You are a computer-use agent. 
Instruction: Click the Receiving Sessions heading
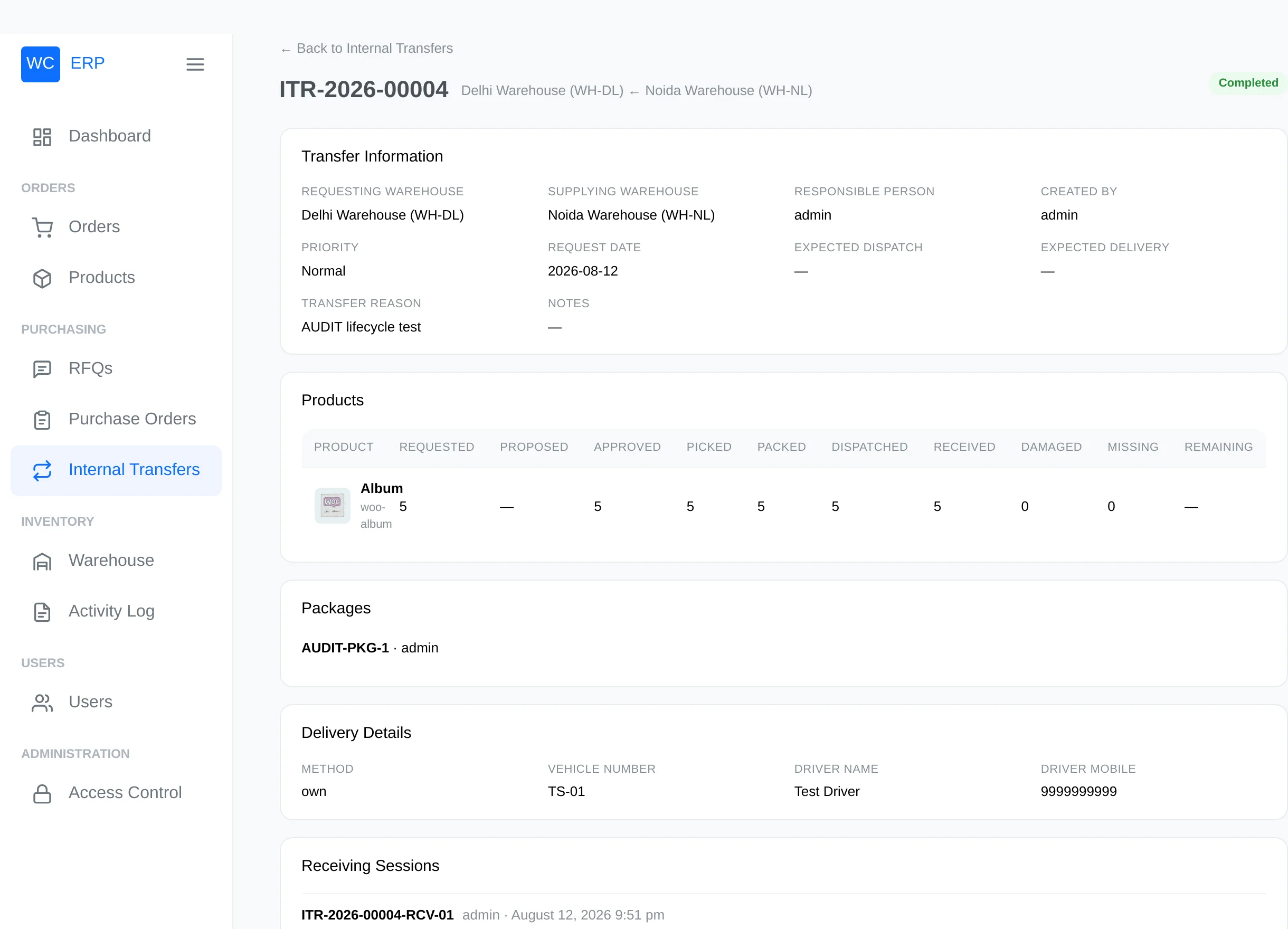[x=370, y=866]
